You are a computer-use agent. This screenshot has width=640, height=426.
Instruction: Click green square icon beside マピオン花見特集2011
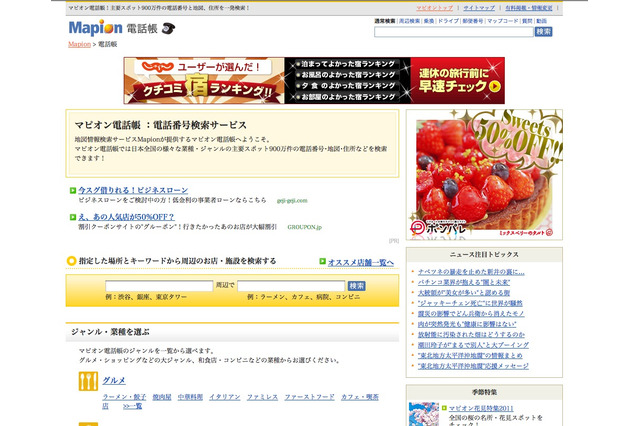tap(444, 408)
